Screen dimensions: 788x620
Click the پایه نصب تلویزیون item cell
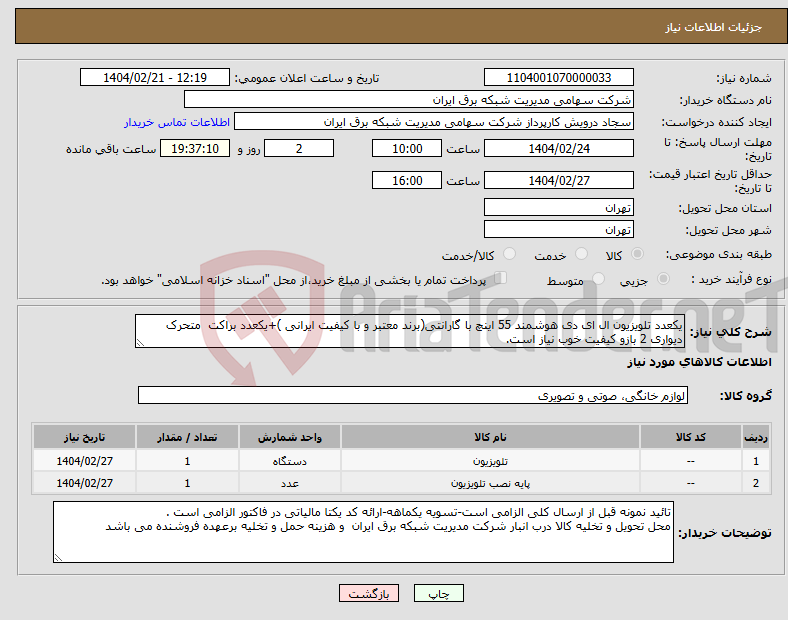pyautogui.click(x=490, y=483)
